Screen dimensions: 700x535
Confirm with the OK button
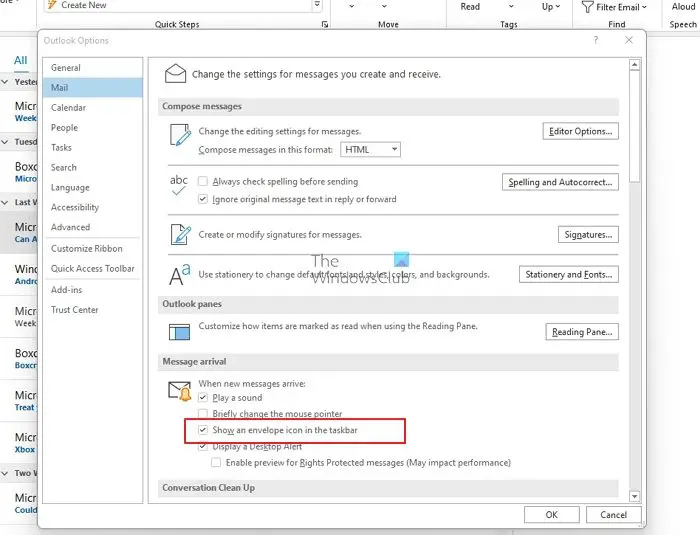(x=551, y=514)
